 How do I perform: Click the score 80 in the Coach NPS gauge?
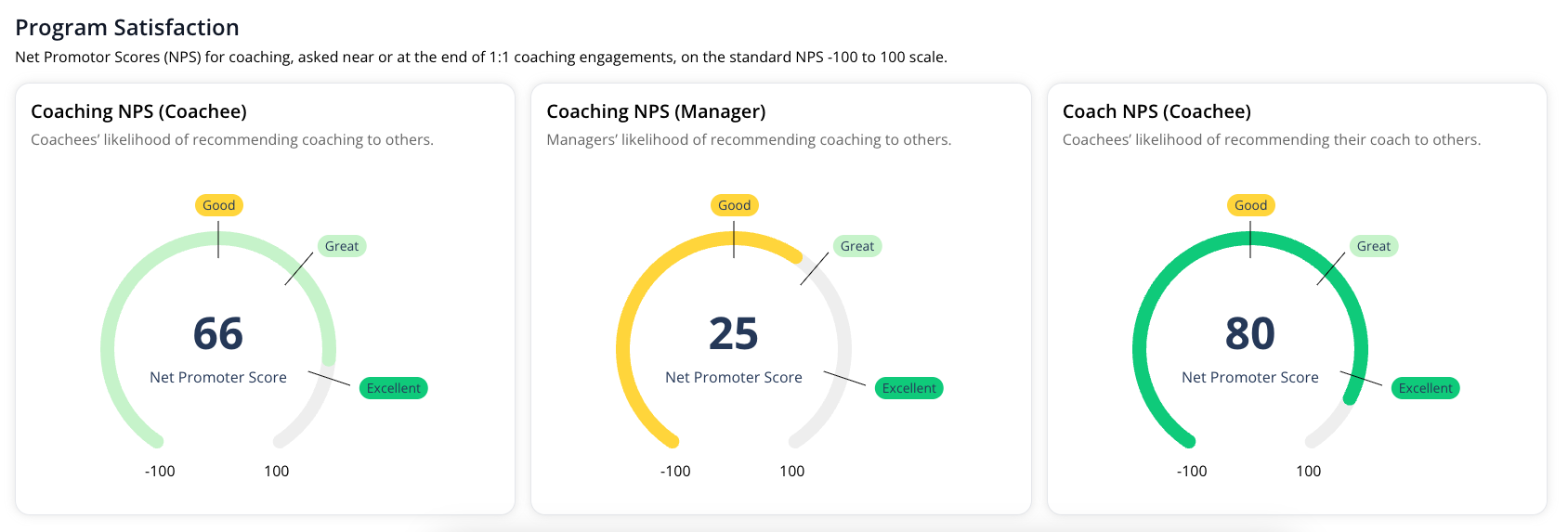1250,333
